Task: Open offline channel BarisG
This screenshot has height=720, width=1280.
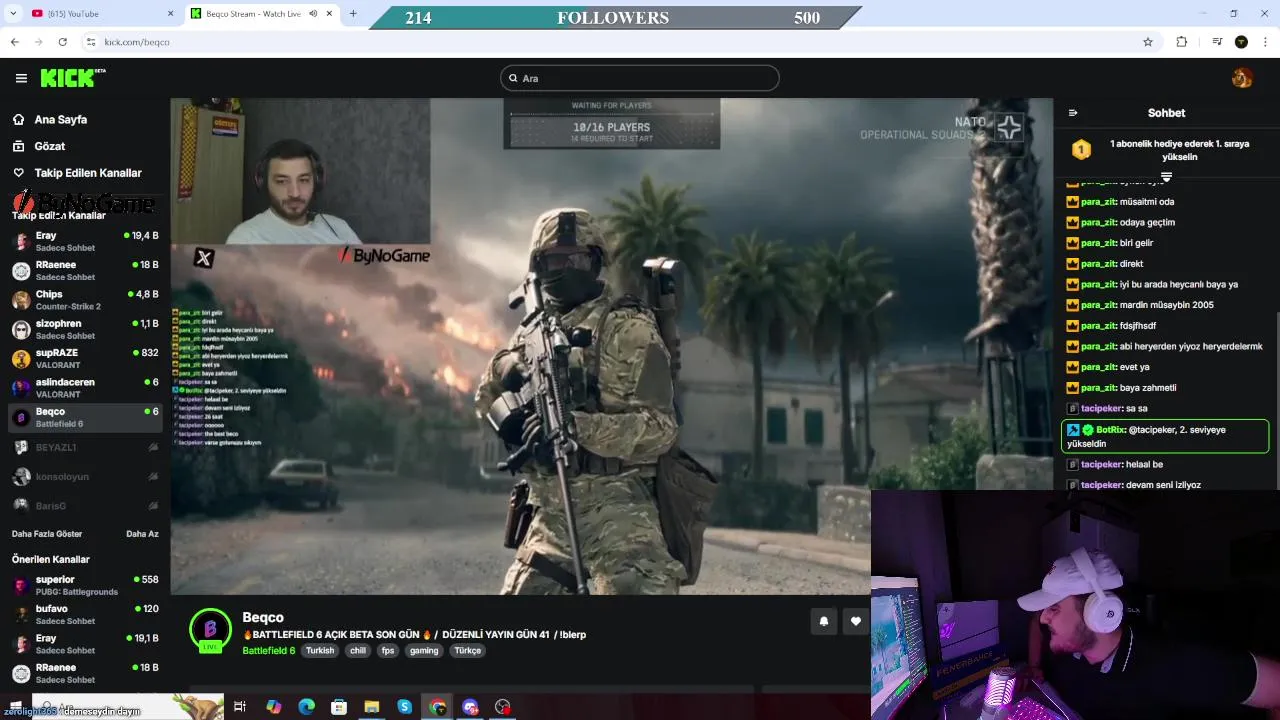Action: pos(84,505)
